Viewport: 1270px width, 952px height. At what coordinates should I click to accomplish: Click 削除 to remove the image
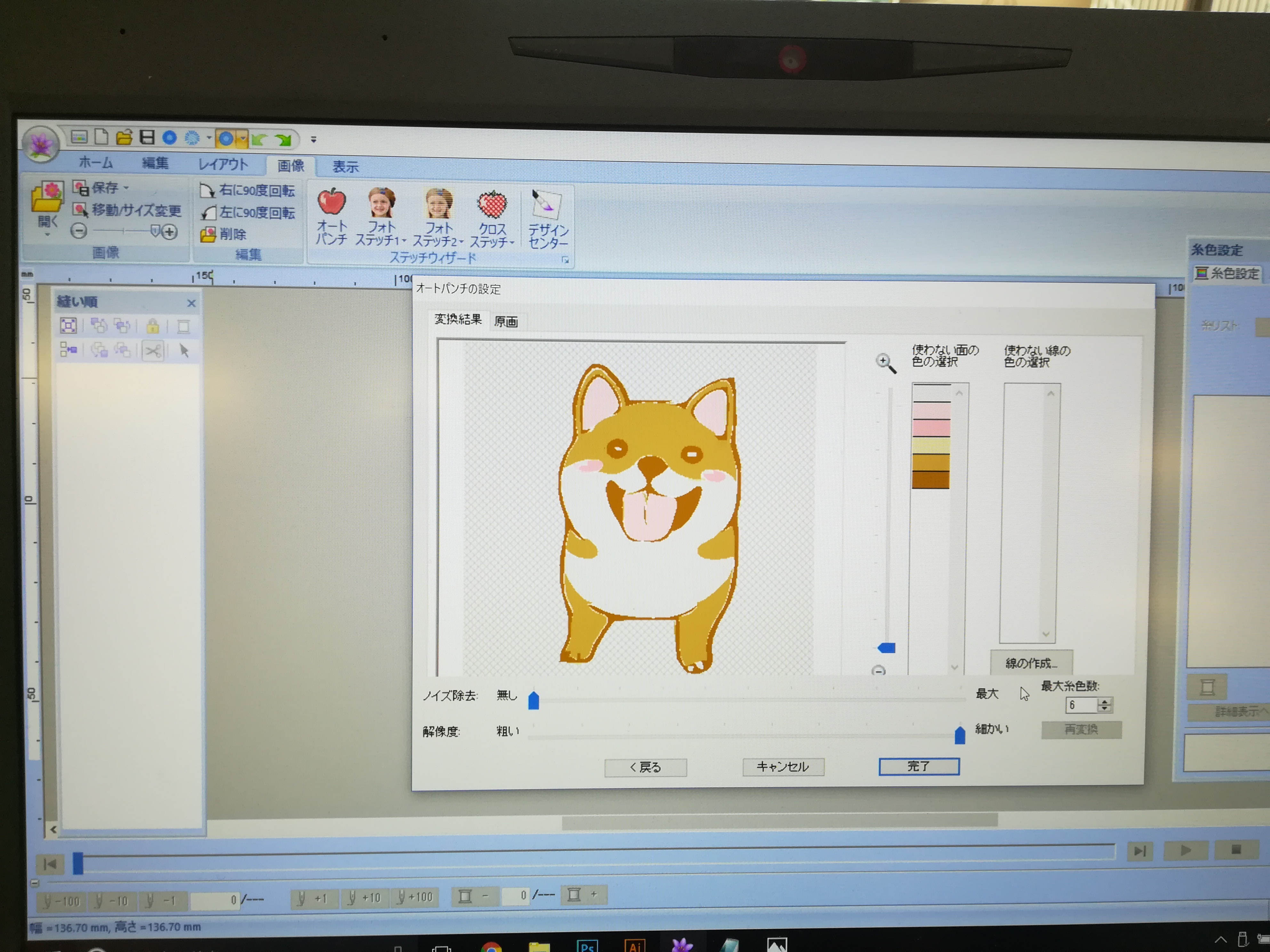pos(223,234)
